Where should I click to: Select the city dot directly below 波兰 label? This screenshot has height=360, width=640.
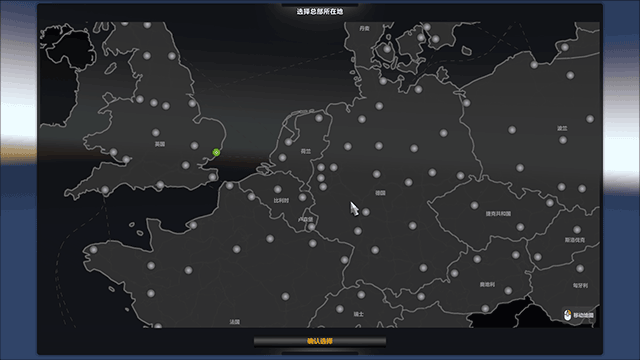563,140
